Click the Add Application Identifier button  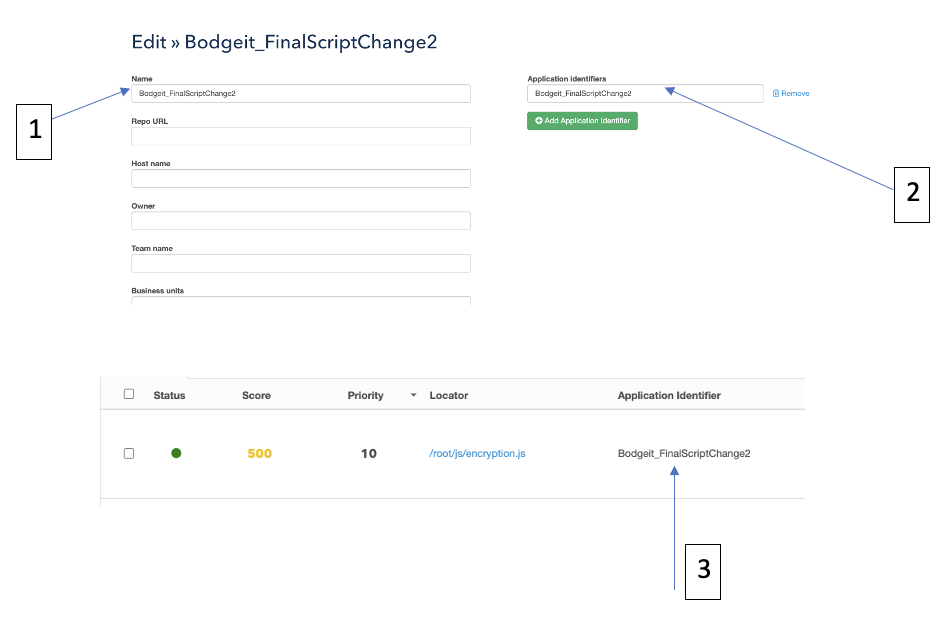coord(582,121)
